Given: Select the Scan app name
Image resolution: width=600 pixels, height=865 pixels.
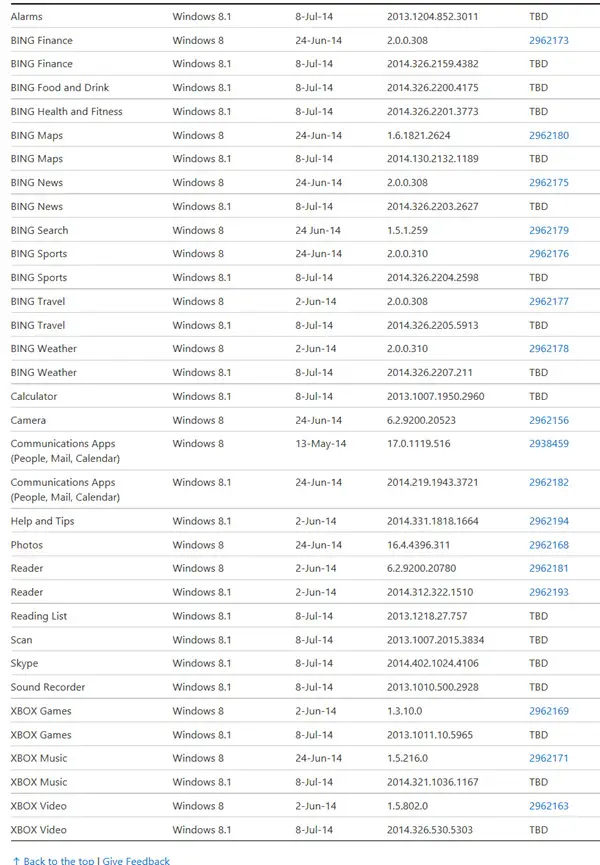Looking at the screenshot, I should click(x=22, y=640).
